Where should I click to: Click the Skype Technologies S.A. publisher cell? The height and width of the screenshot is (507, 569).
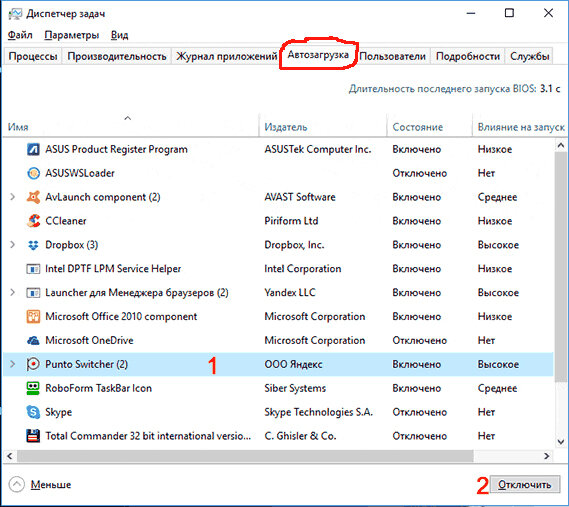click(318, 412)
